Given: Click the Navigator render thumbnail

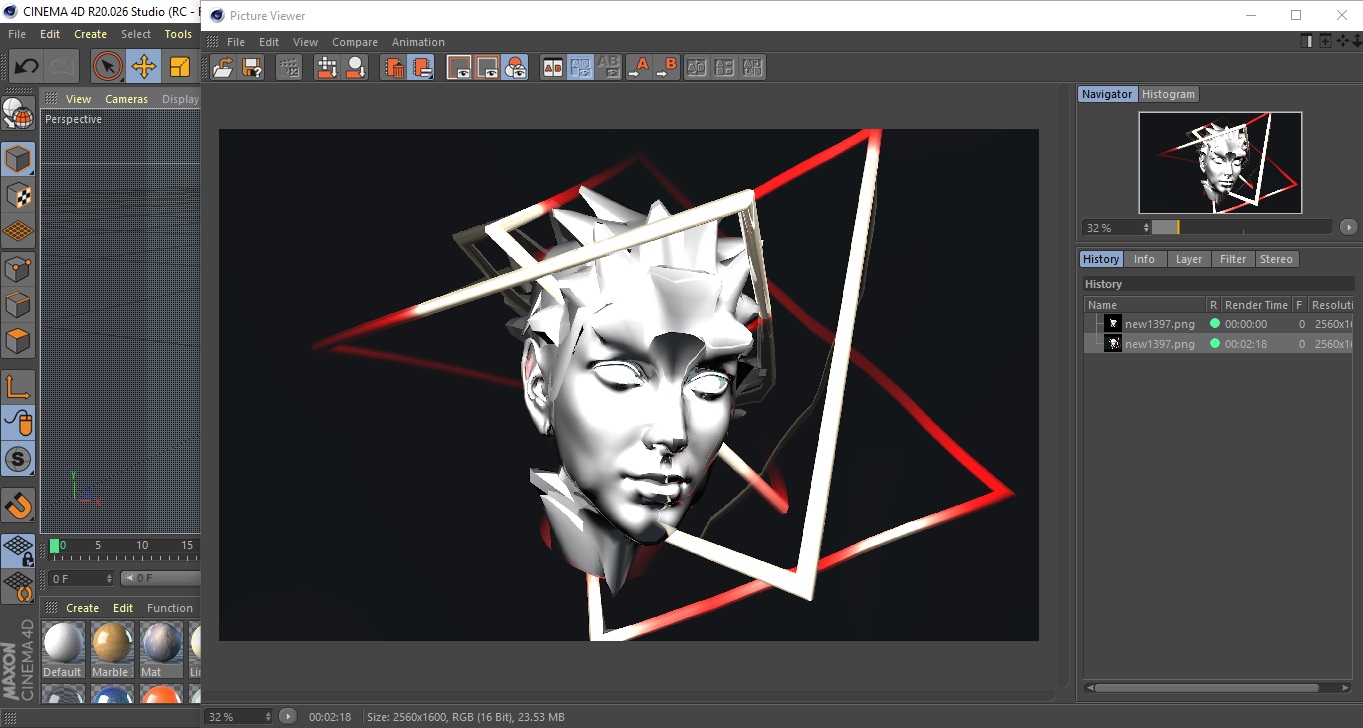Looking at the screenshot, I should point(1220,162).
